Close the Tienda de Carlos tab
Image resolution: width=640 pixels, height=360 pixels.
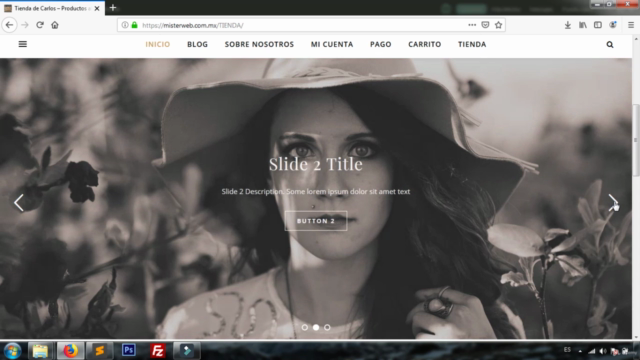click(97, 8)
